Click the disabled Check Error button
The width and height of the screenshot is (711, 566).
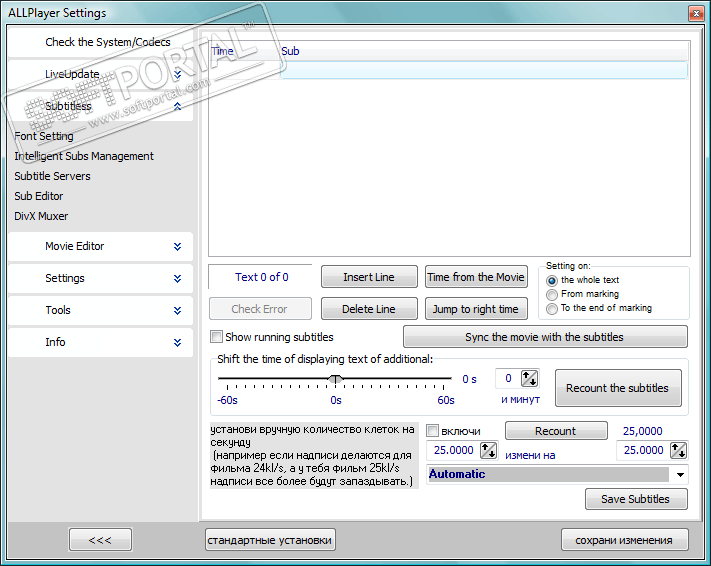point(260,309)
